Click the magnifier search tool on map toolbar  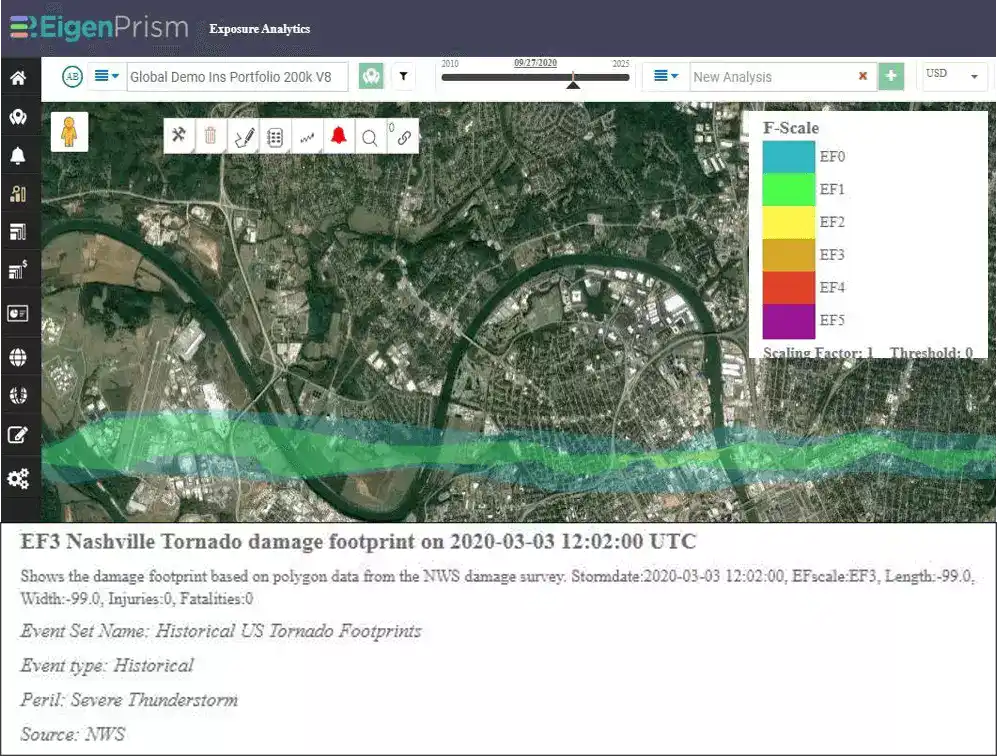tap(369, 137)
